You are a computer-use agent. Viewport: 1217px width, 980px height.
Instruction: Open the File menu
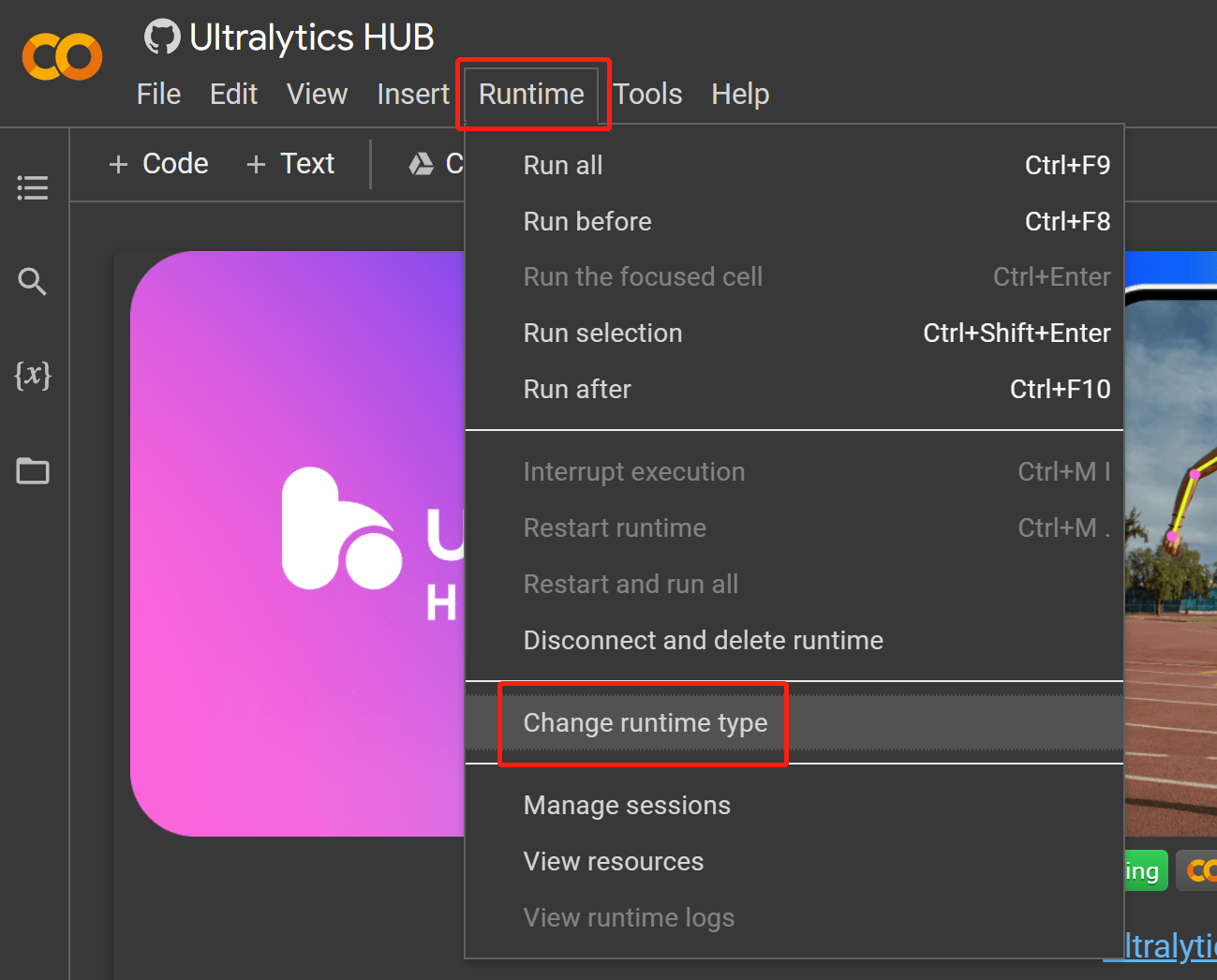point(158,95)
